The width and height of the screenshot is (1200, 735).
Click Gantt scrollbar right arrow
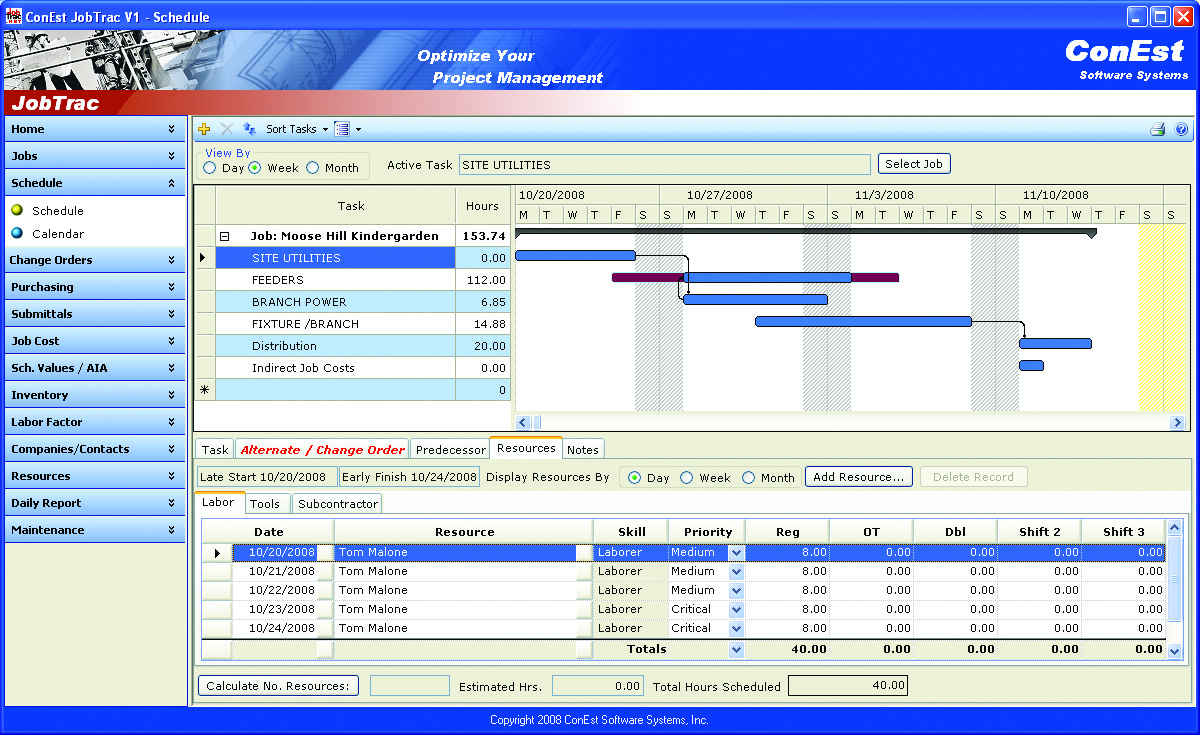1177,423
